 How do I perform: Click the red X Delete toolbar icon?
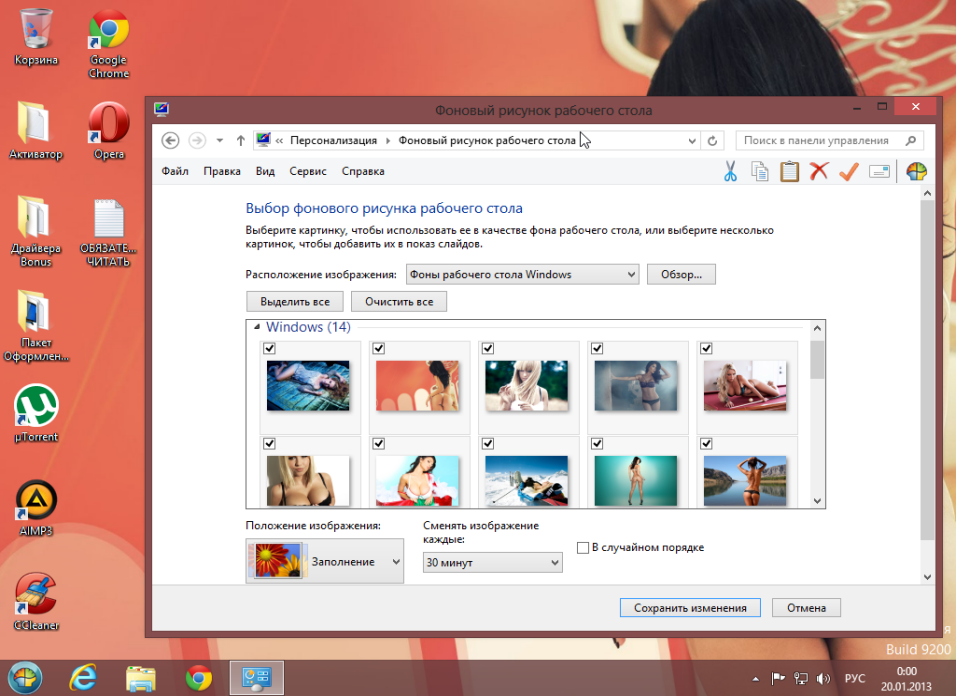click(819, 171)
